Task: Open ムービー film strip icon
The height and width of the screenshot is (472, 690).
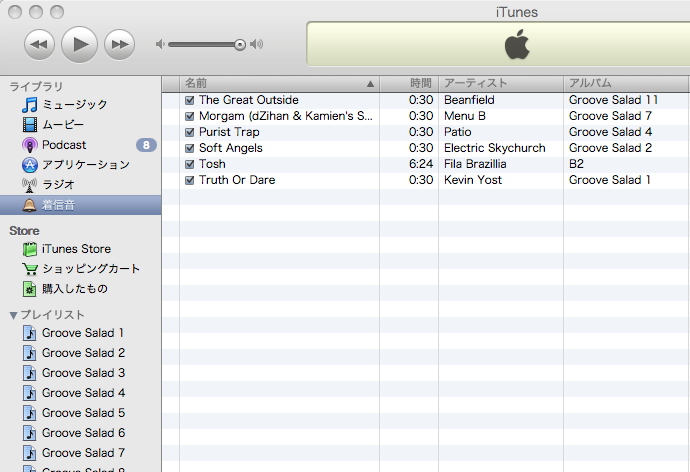Action: [29, 124]
